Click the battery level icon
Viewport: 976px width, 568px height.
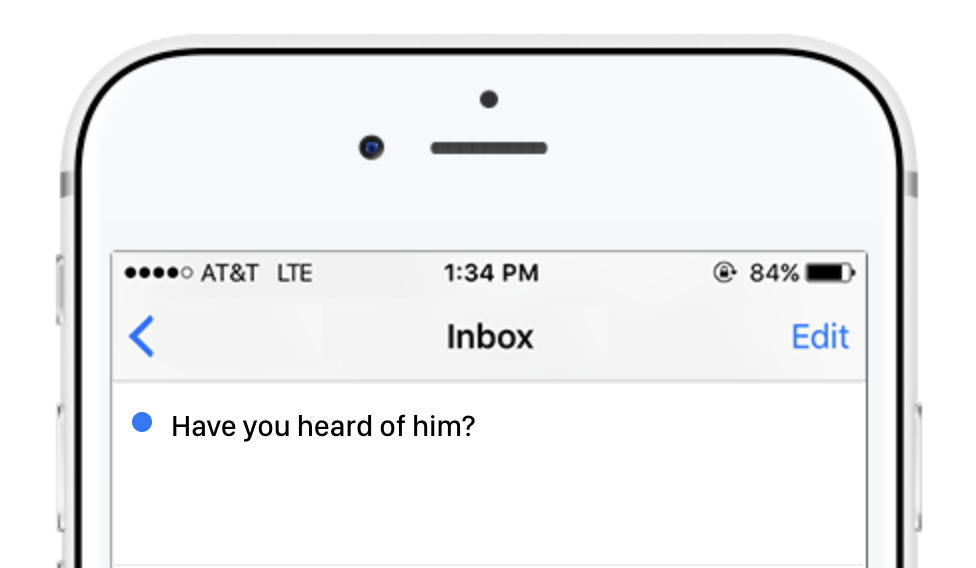[x=829, y=273]
